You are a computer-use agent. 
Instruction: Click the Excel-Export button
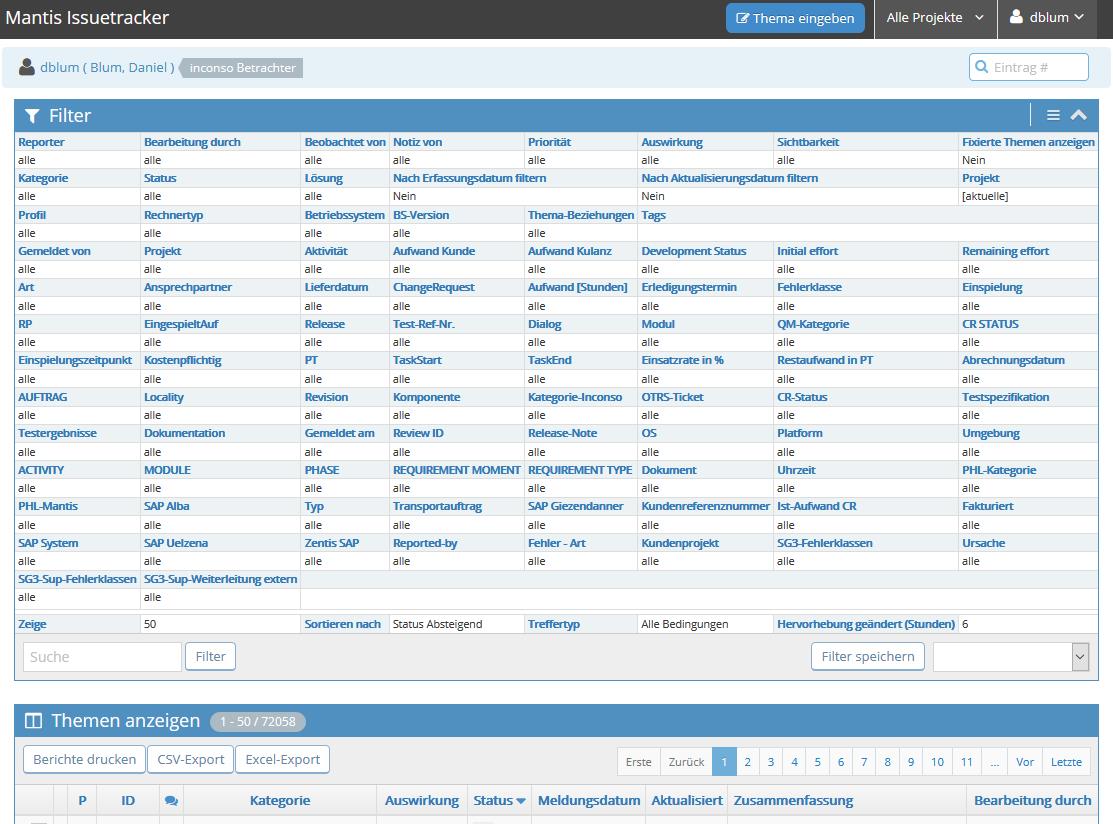click(x=283, y=760)
